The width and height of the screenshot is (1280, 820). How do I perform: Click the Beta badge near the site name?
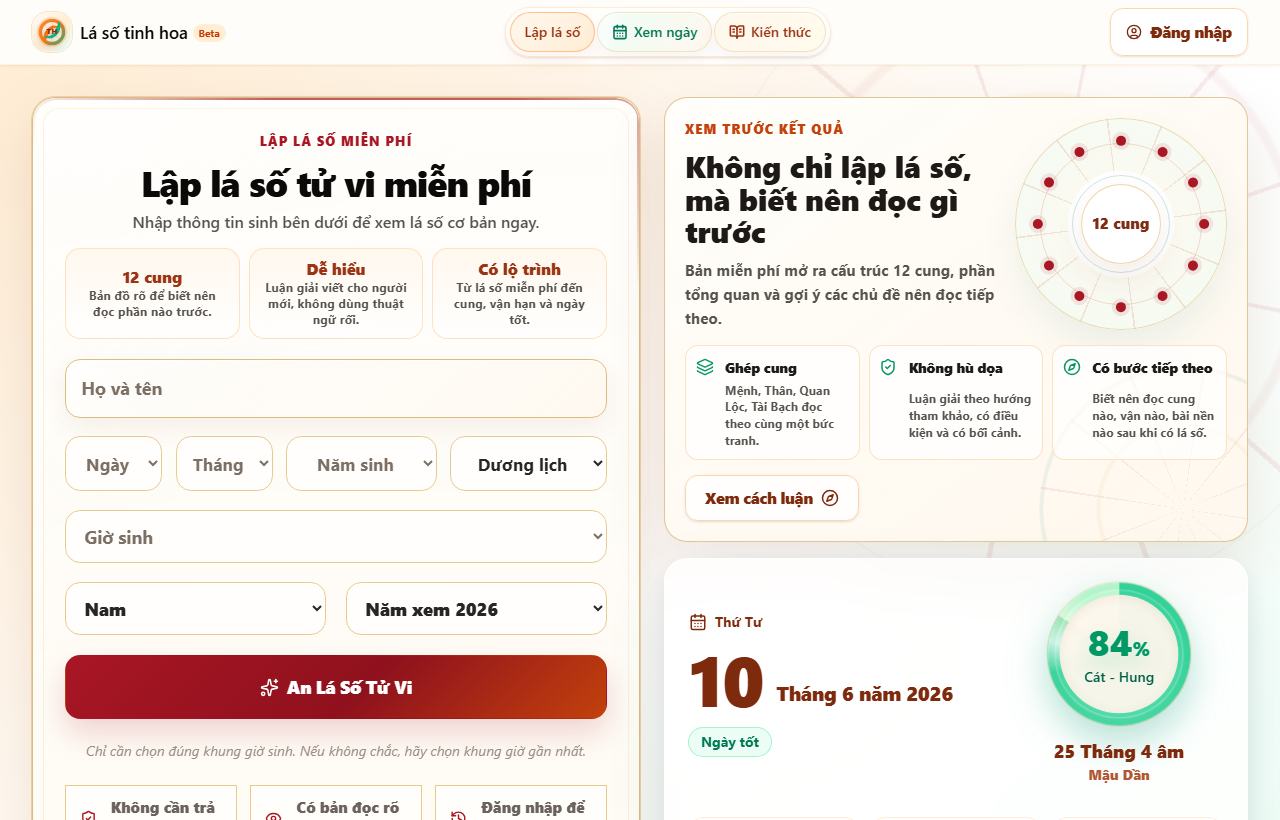[x=209, y=33]
